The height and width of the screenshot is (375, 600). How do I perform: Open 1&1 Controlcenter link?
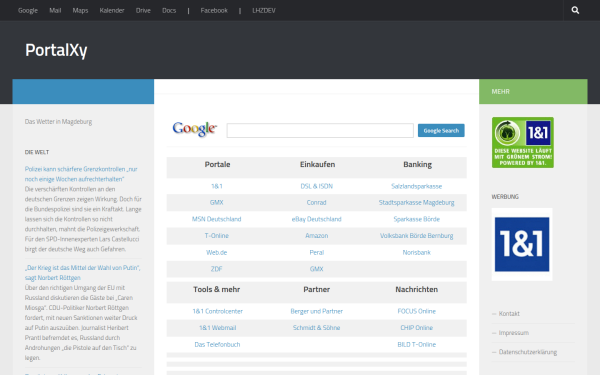click(217, 311)
